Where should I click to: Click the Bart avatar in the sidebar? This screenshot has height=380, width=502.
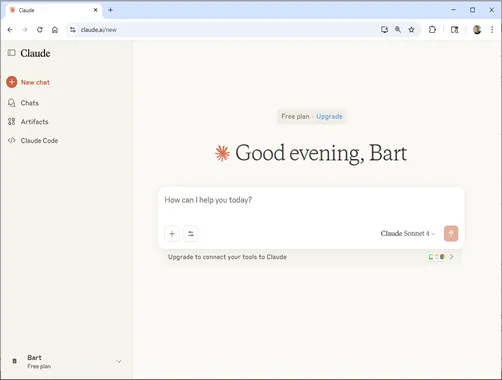coord(15,361)
